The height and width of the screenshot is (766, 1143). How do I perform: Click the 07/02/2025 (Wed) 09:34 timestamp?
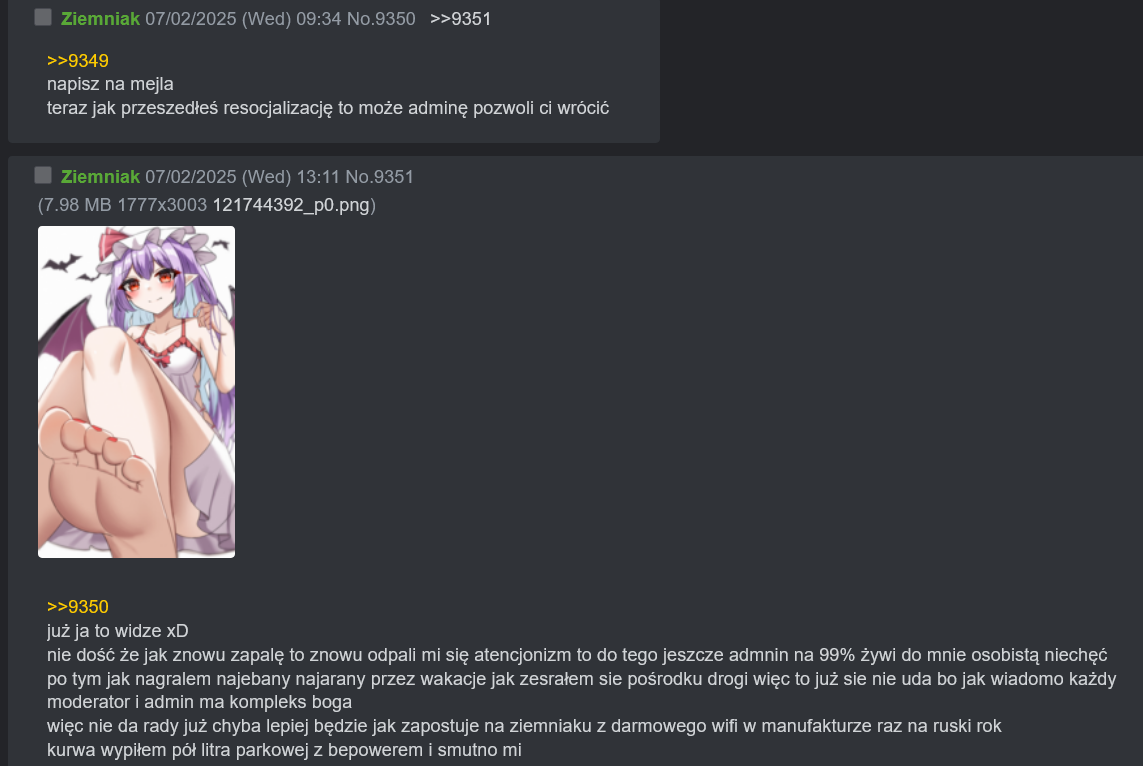pos(243,19)
